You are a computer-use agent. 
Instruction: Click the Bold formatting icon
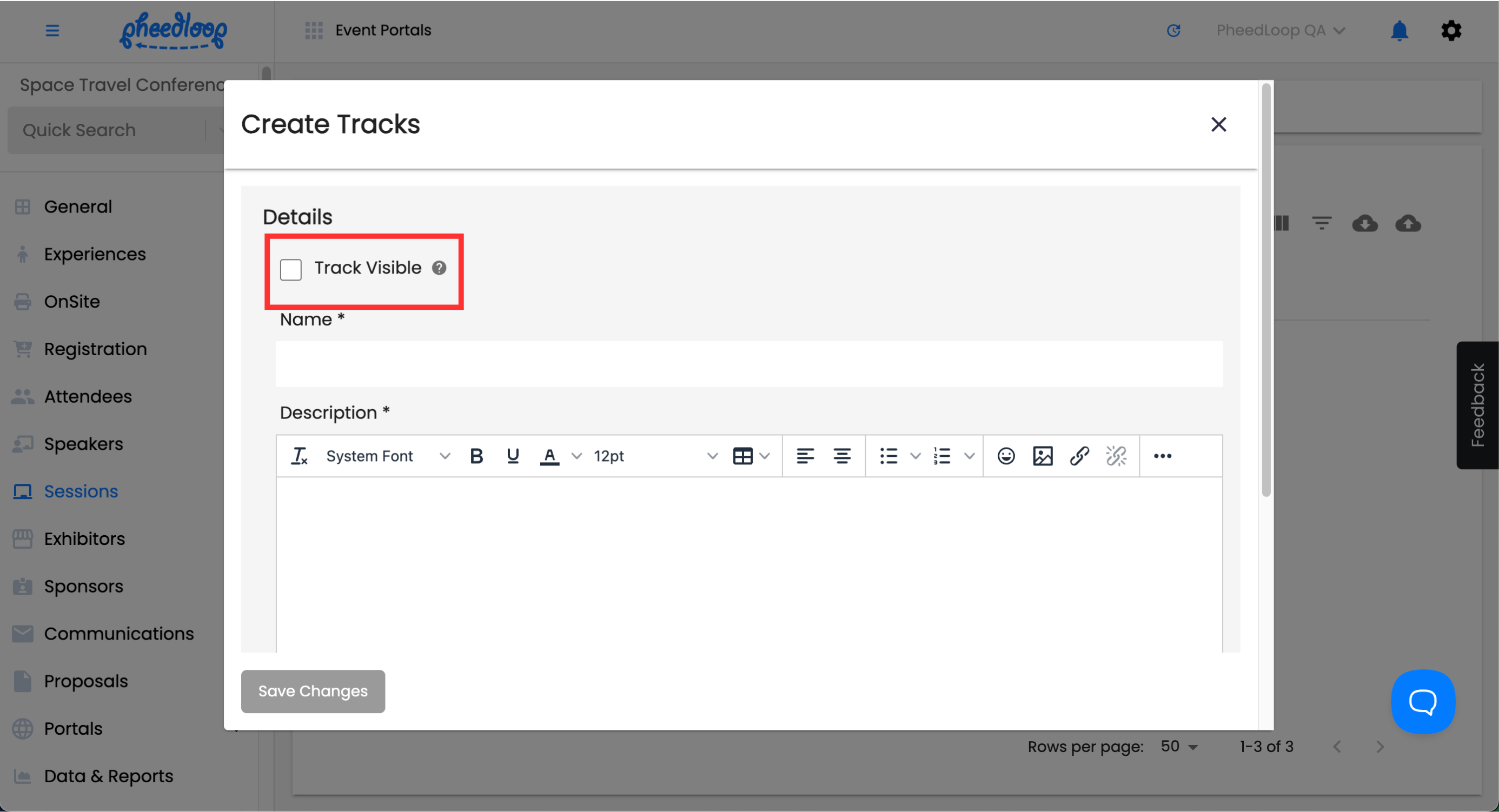[476, 456]
